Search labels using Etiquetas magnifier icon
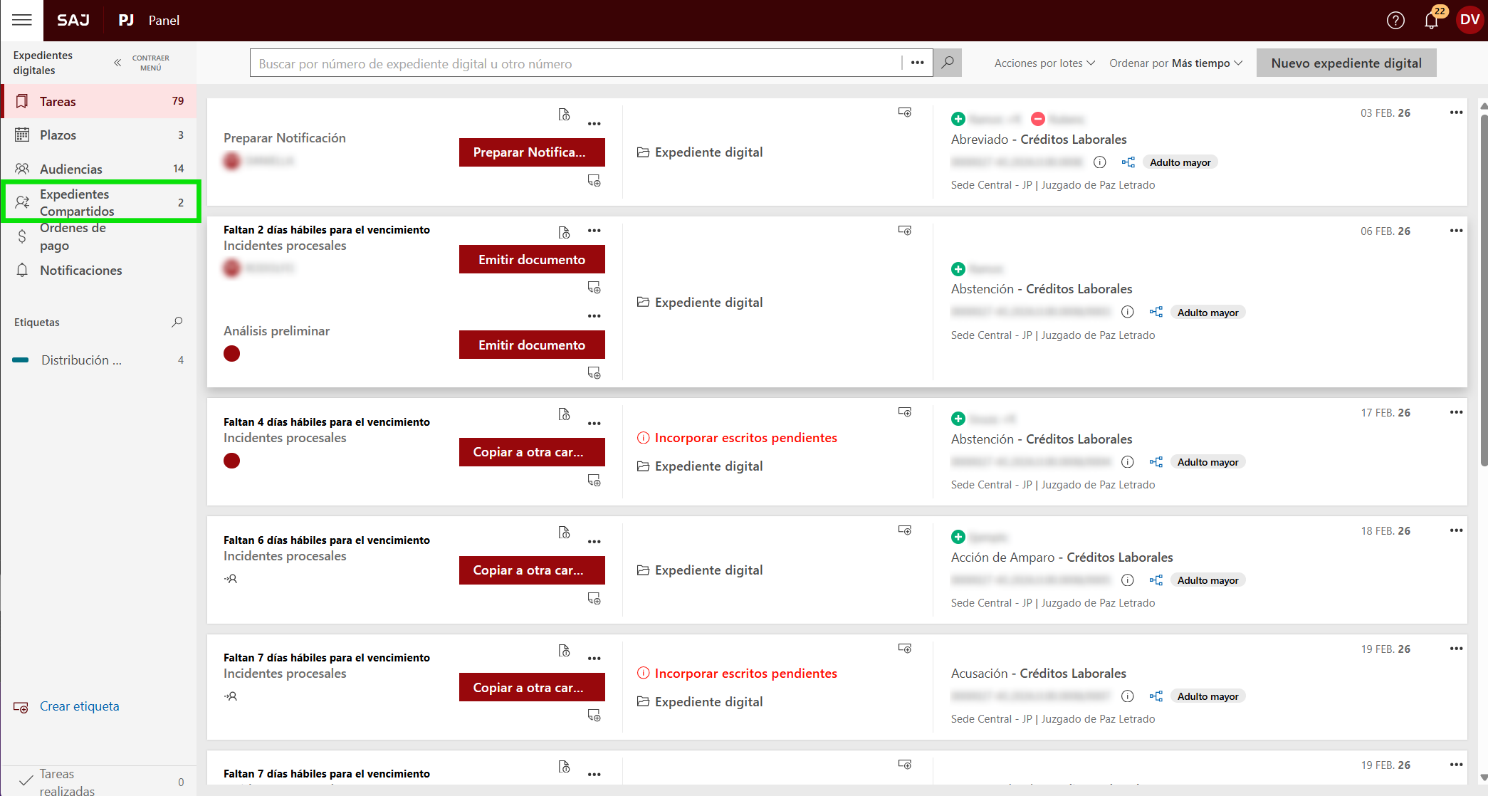1488x796 pixels. click(x=177, y=322)
